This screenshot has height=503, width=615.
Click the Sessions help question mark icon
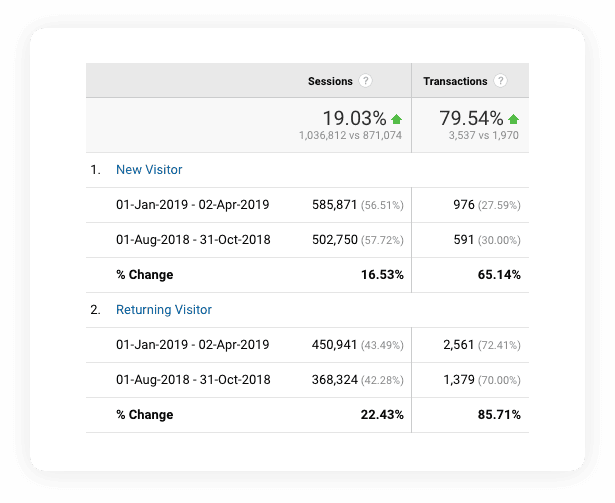pos(366,81)
